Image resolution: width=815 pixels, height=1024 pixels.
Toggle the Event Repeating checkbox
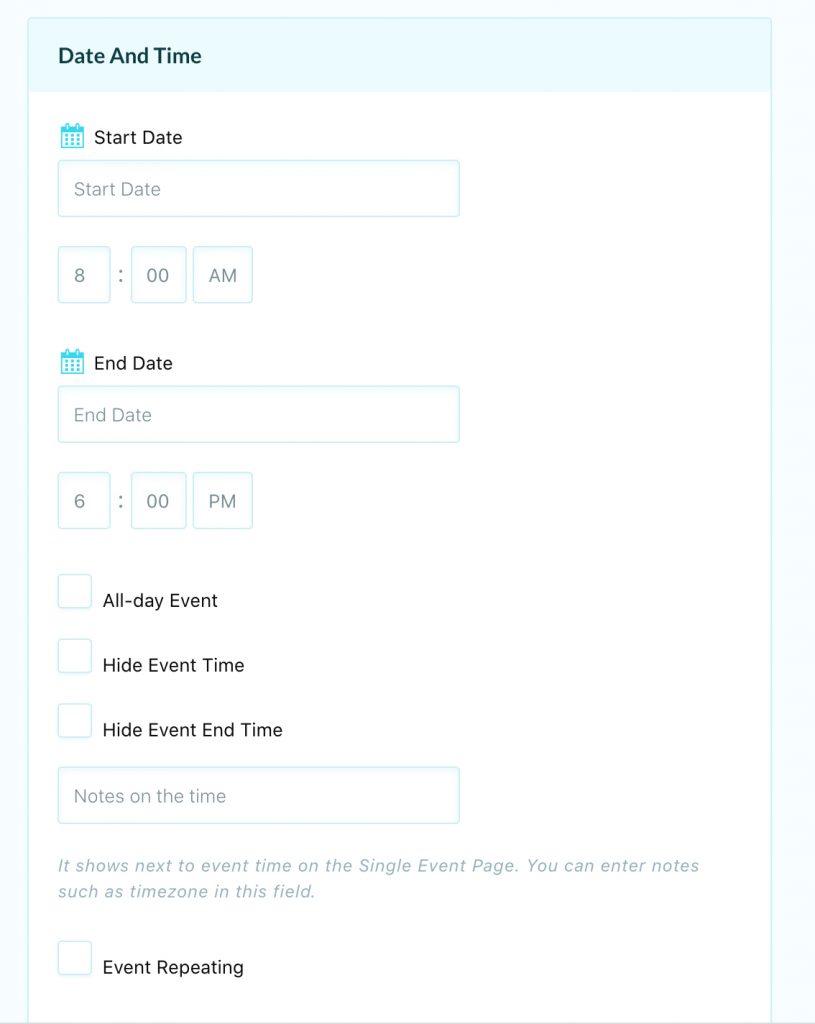tap(74, 958)
